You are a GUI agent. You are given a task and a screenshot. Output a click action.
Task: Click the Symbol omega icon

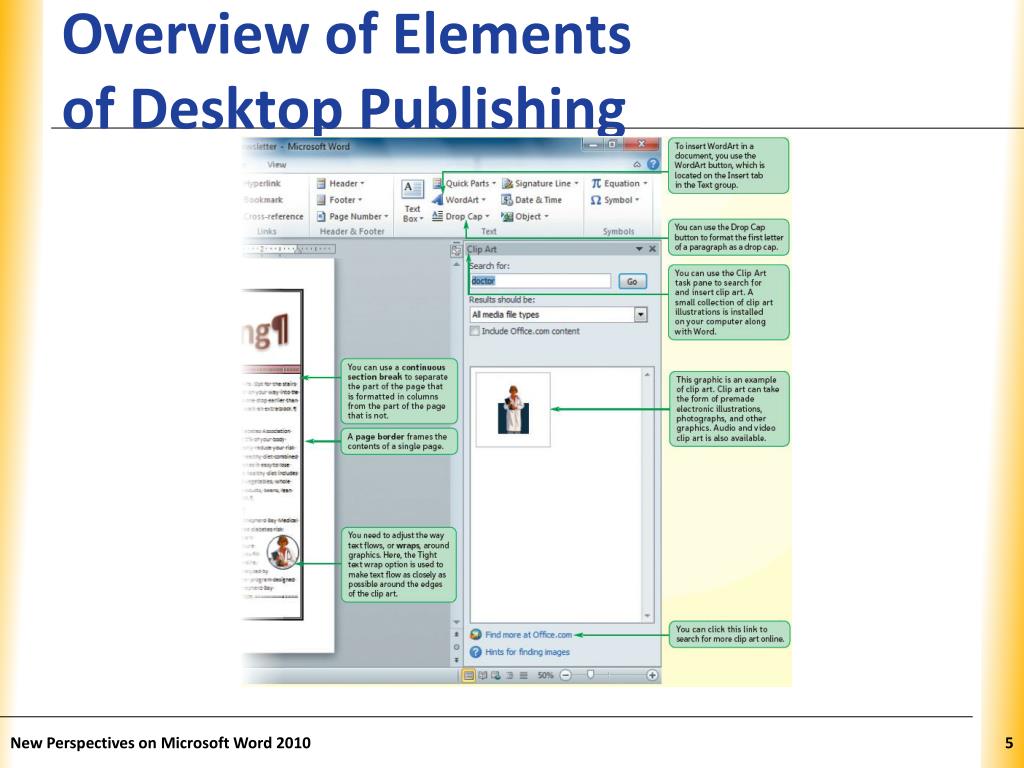tap(596, 200)
